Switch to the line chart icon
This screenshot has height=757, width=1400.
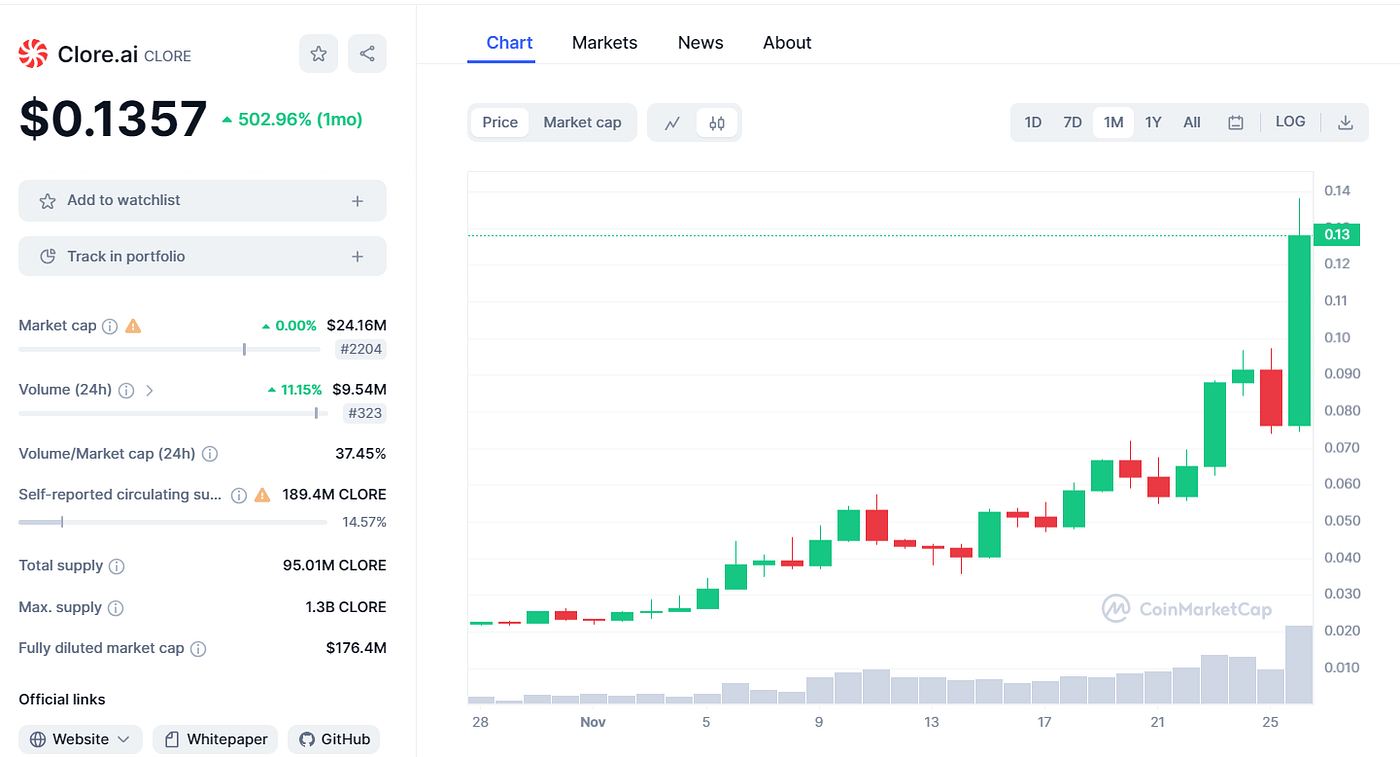672,121
